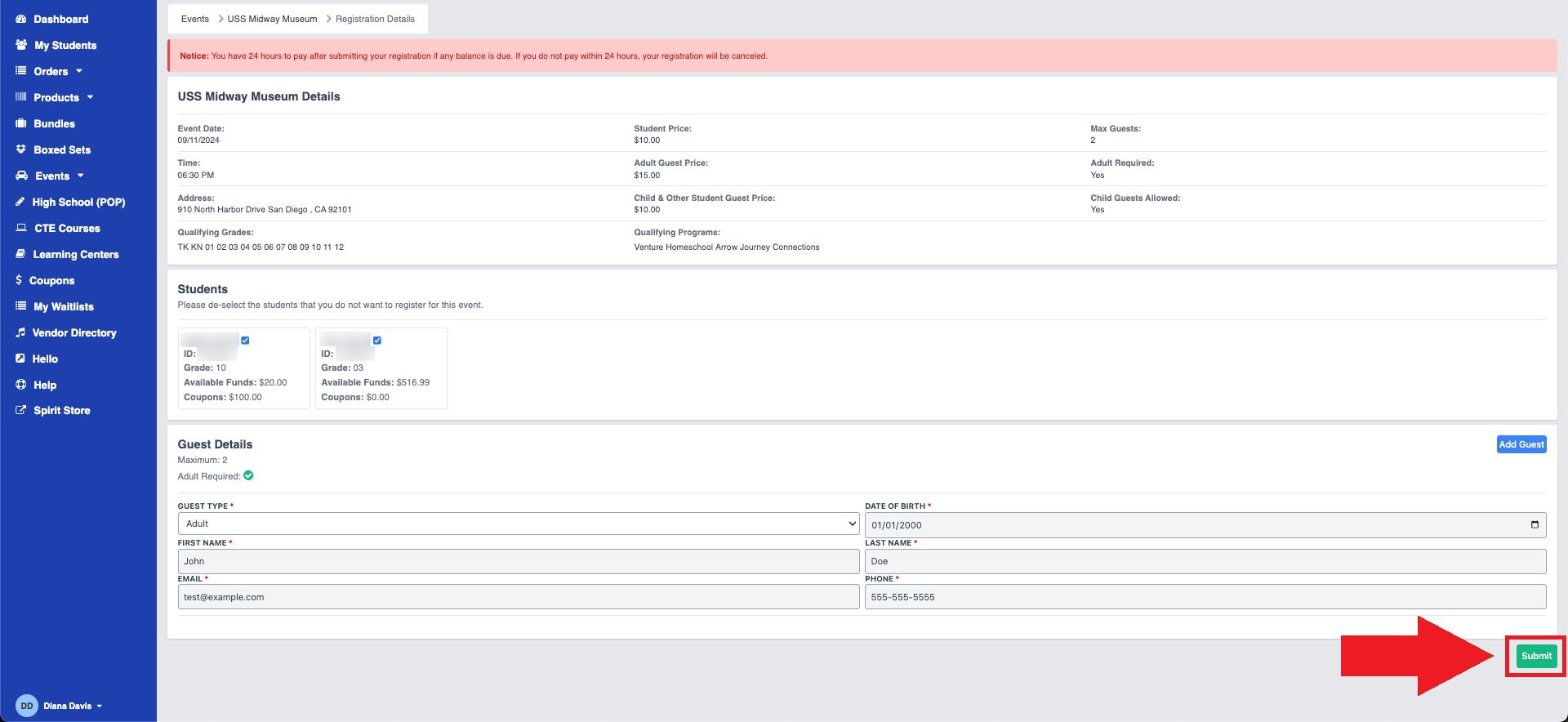Click the Coupons: $100.00 student text
Image resolution: width=1568 pixels, height=722 pixels.
click(x=223, y=397)
